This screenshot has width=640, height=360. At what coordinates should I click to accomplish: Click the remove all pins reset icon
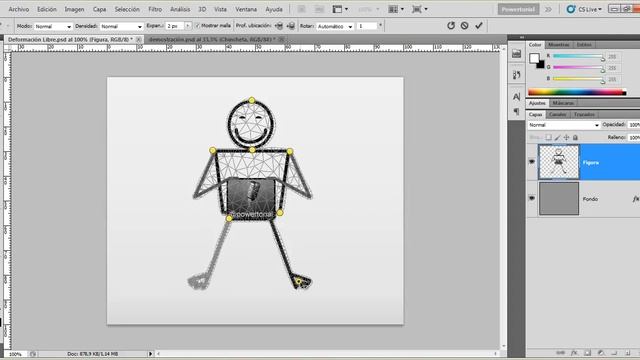[x=451, y=26]
